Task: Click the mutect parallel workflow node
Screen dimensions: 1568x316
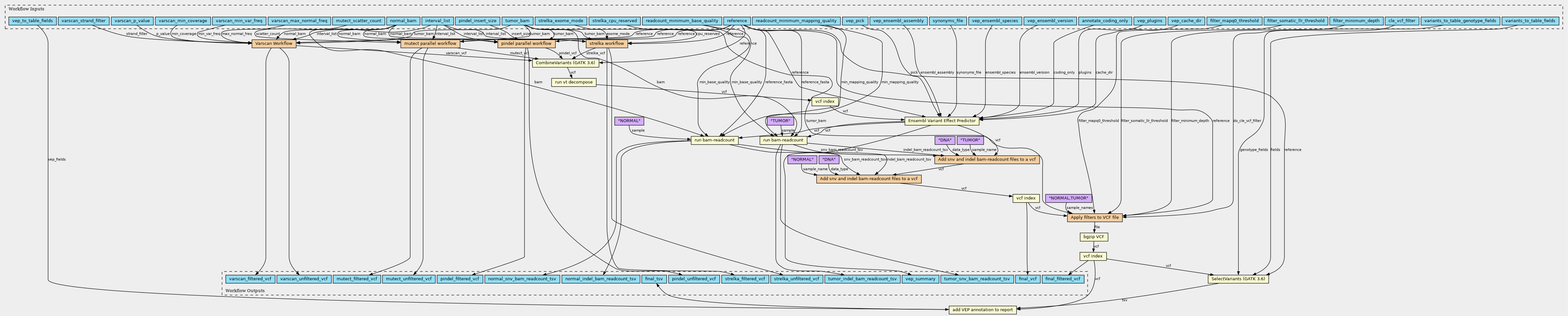Action: pyautogui.click(x=430, y=43)
